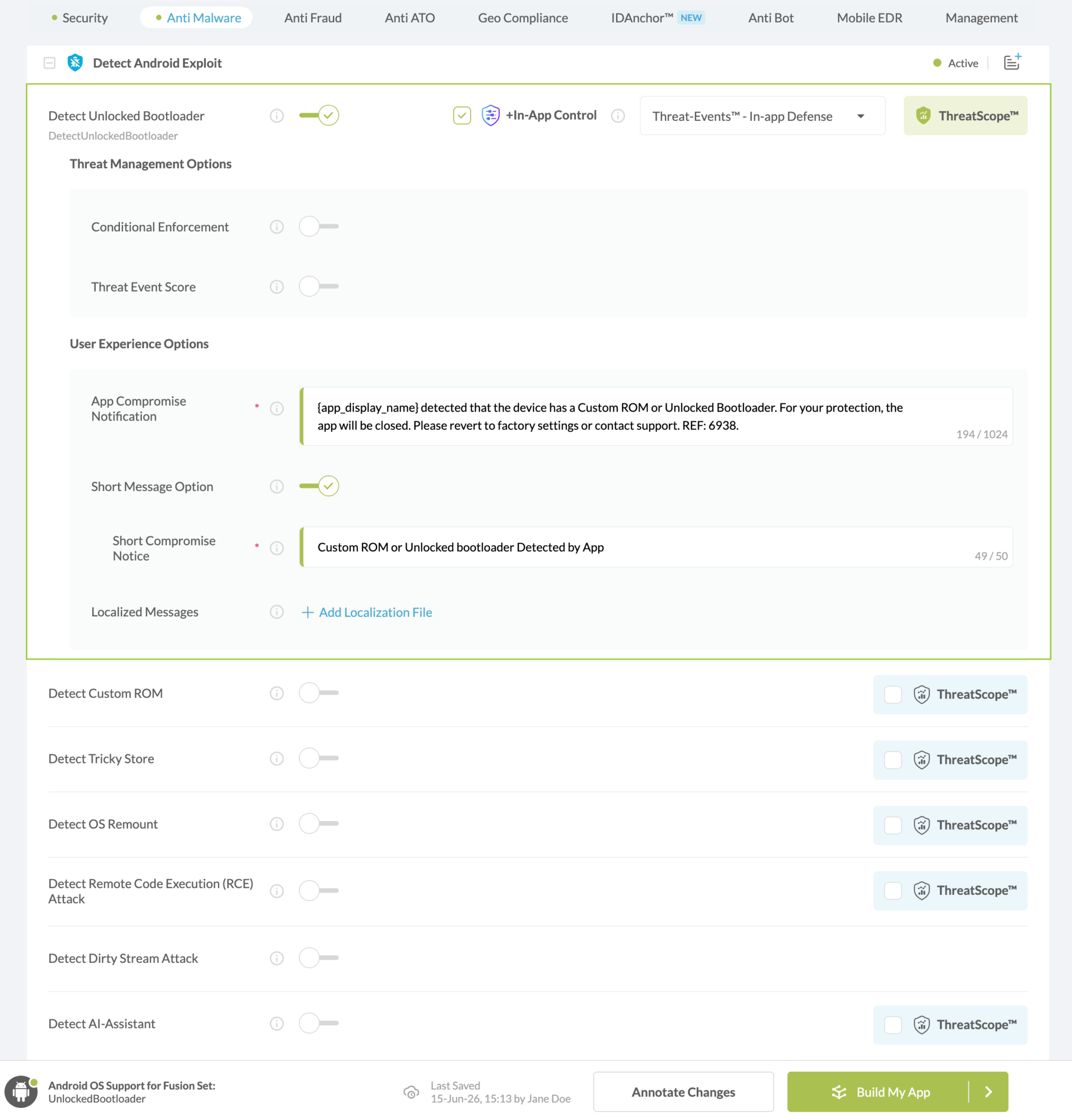Click ThreatScope shield icon in OS Remount row
Image resolution: width=1072 pixels, height=1120 pixels.
(921, 825)
